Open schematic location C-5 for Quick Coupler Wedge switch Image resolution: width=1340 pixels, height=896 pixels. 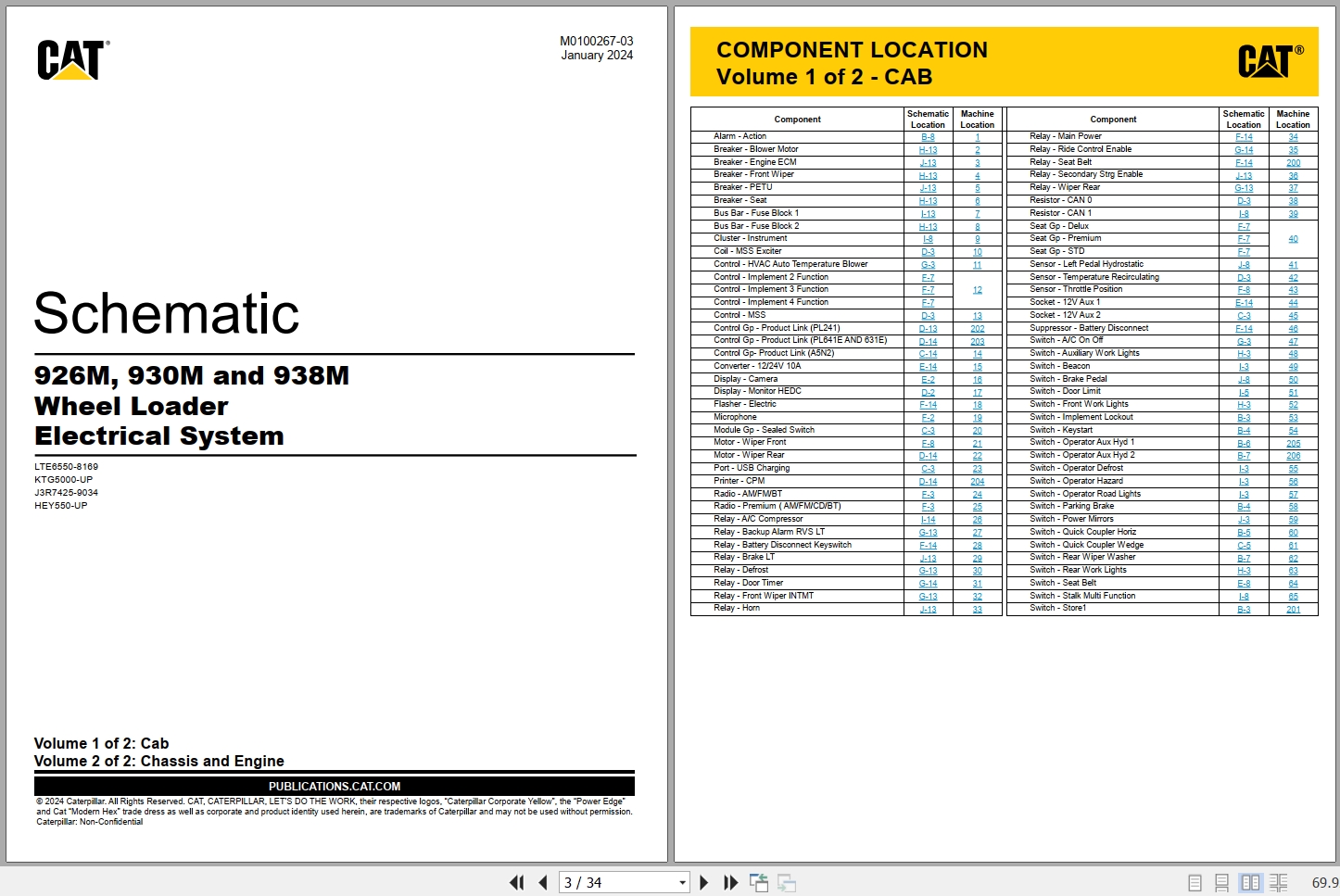point(1244,546)
